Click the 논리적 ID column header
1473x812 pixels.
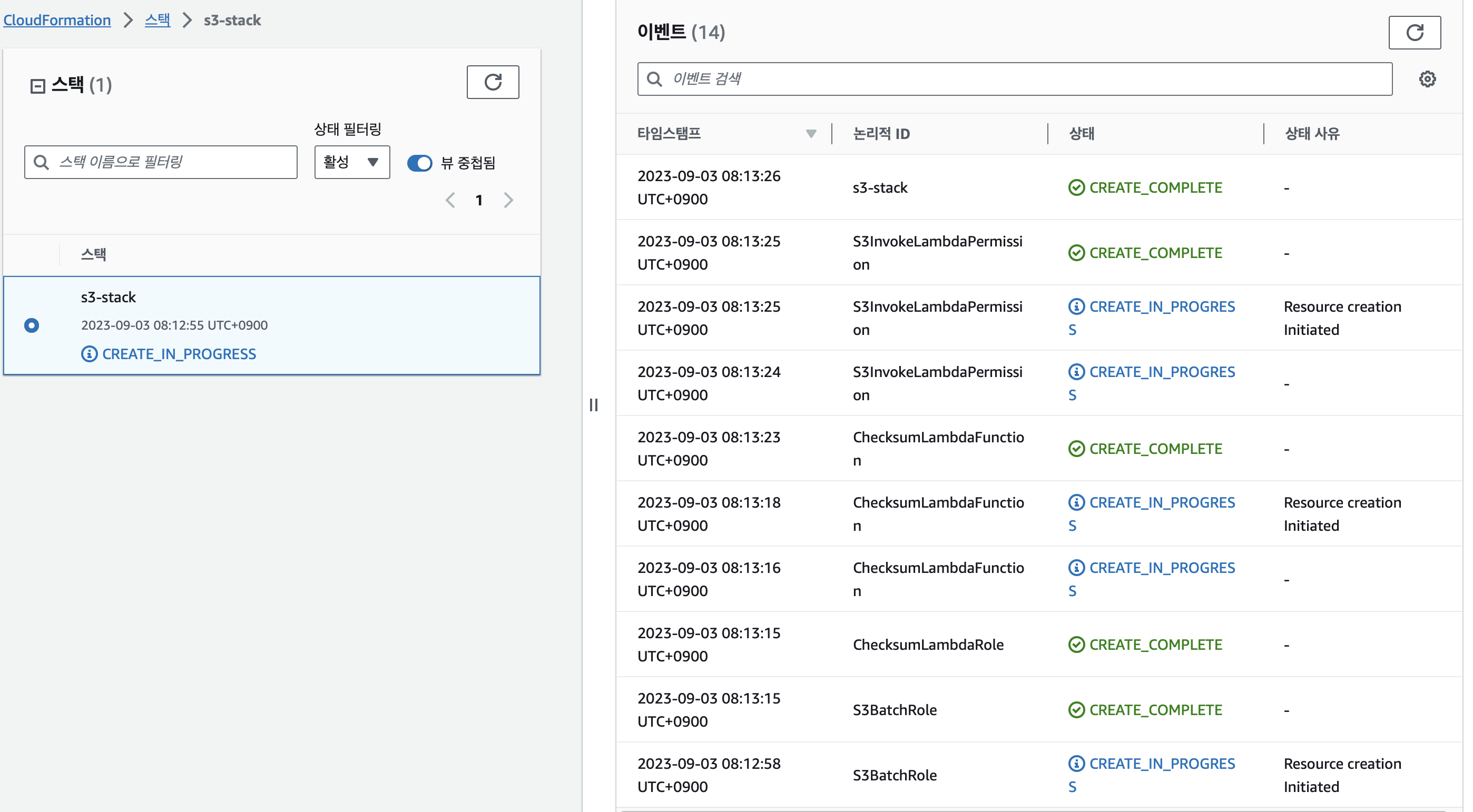(x=881, y=134)
